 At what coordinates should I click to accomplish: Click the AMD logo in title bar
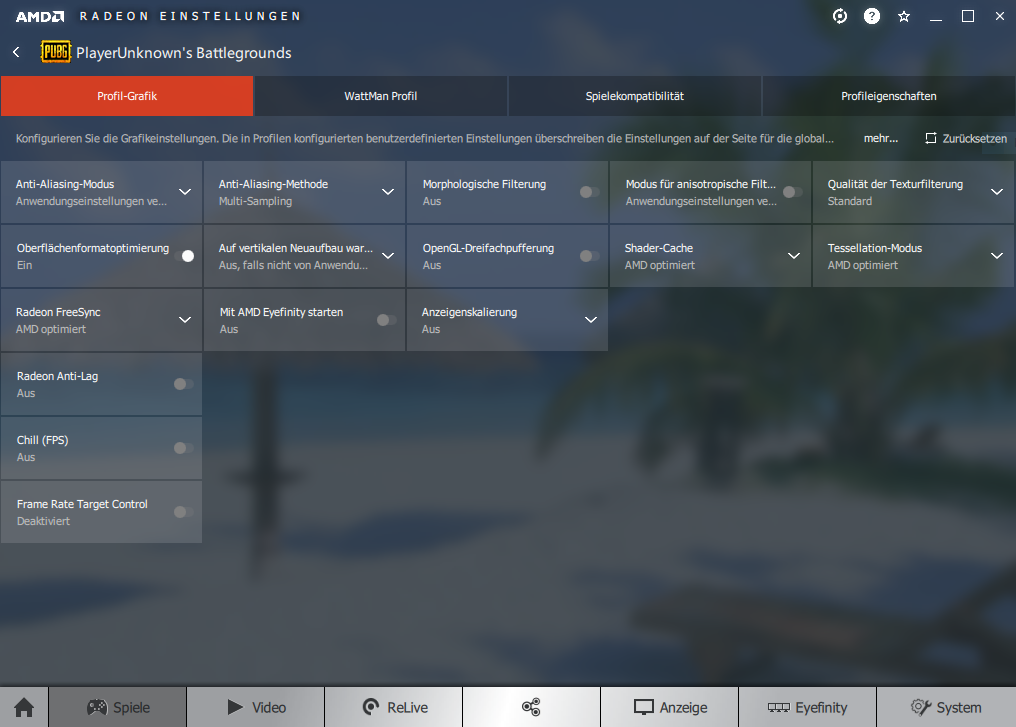tap(40, 16)
